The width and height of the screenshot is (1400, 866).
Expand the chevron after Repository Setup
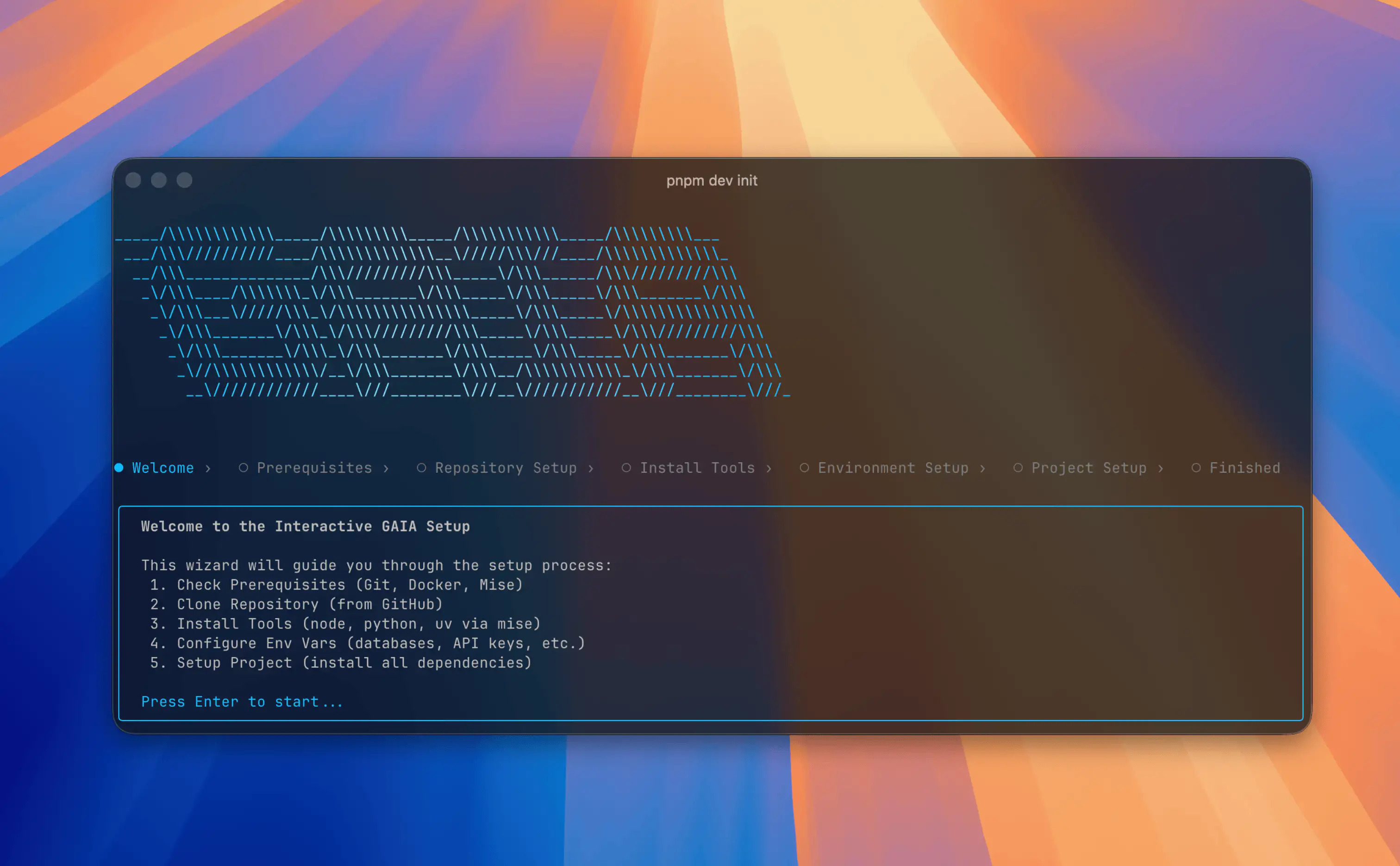click(592, 468)
